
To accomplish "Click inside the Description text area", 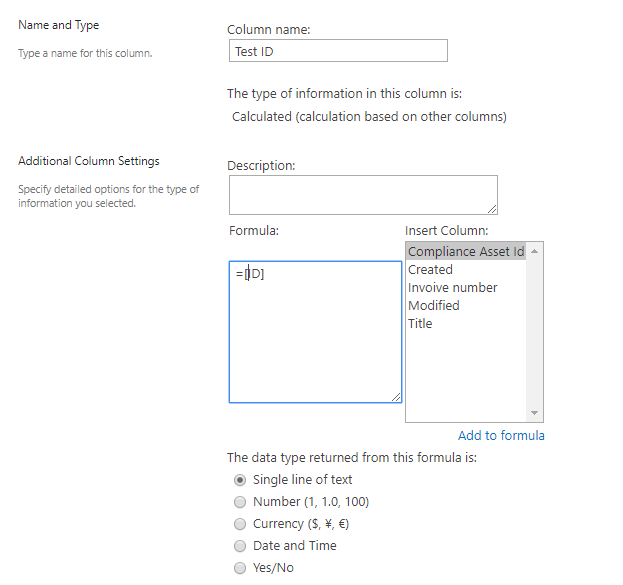I will 363,195.
